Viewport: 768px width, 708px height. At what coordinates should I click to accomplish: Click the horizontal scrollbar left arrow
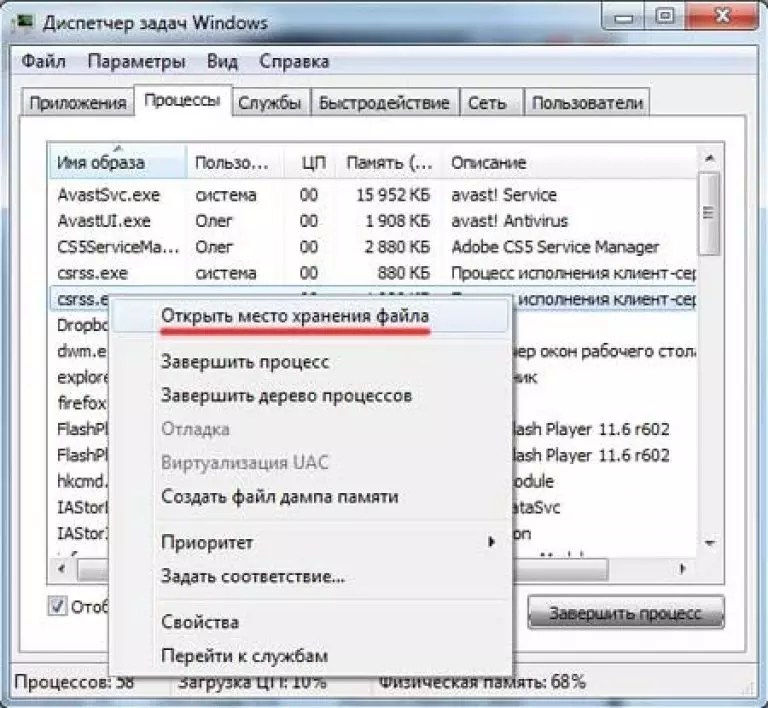(62, 568)
